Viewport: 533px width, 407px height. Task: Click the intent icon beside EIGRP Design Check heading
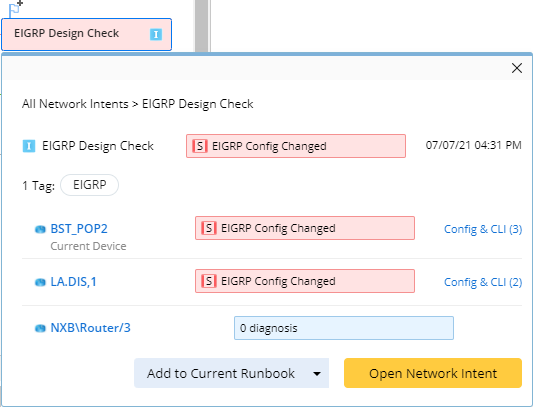(x=29, y=147)
